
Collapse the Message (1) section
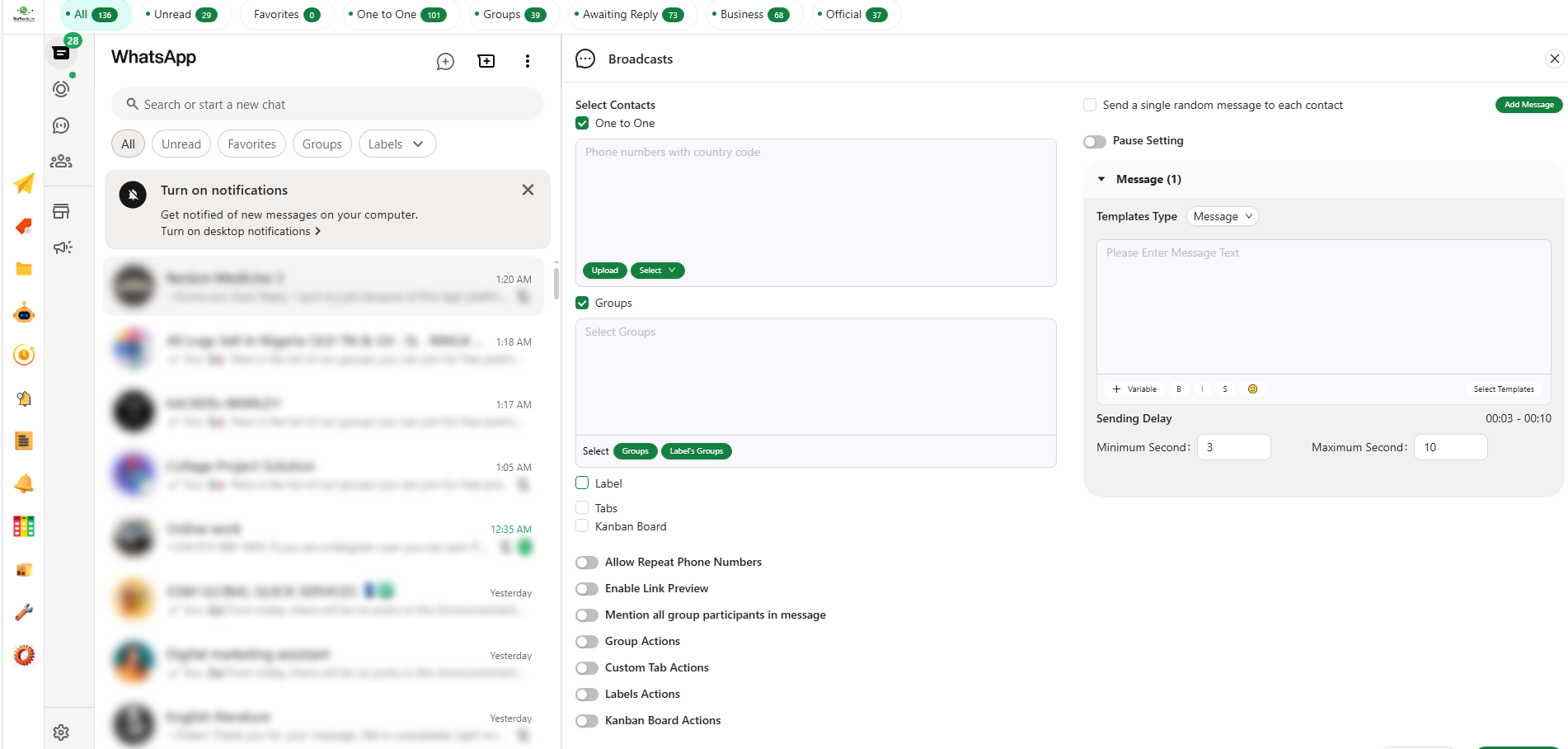pos(1101,179)
